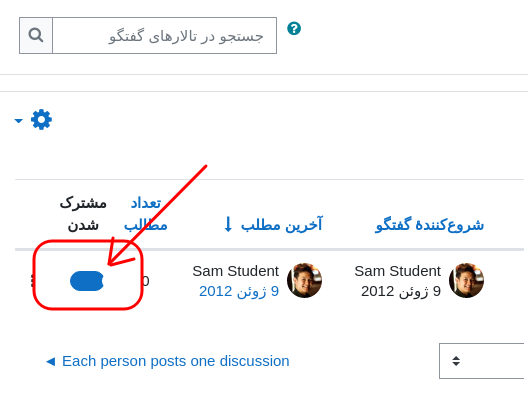Click the magnifier search button
The image size is (528, 399).
[36, 35]
